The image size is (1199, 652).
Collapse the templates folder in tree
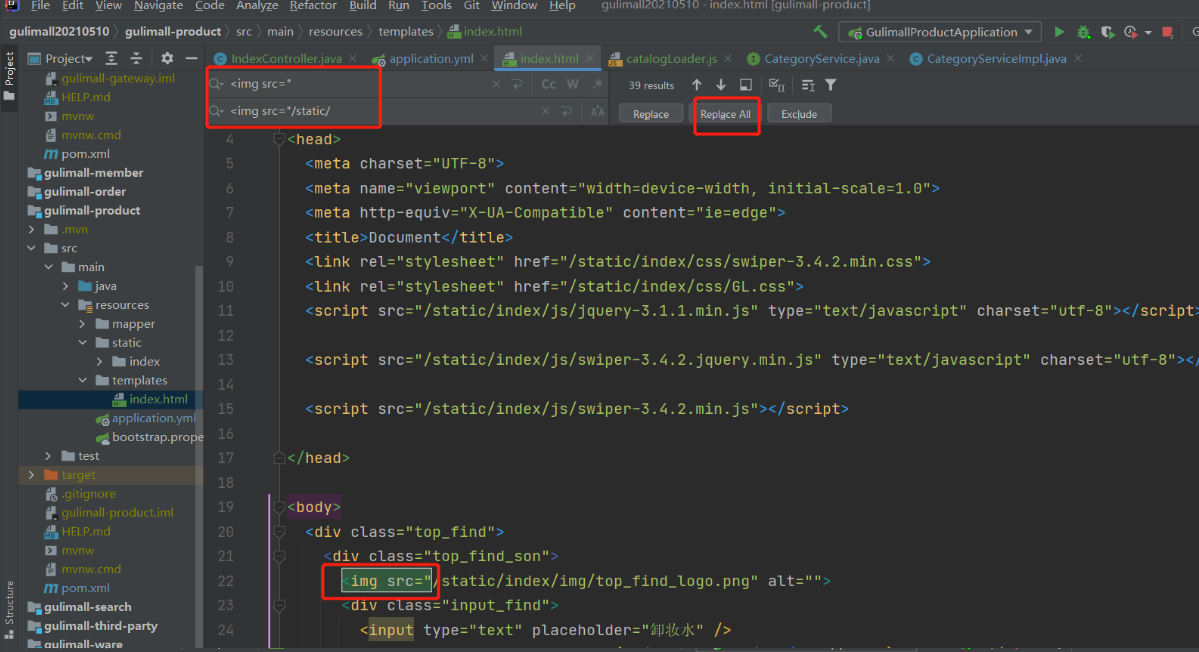85,381
